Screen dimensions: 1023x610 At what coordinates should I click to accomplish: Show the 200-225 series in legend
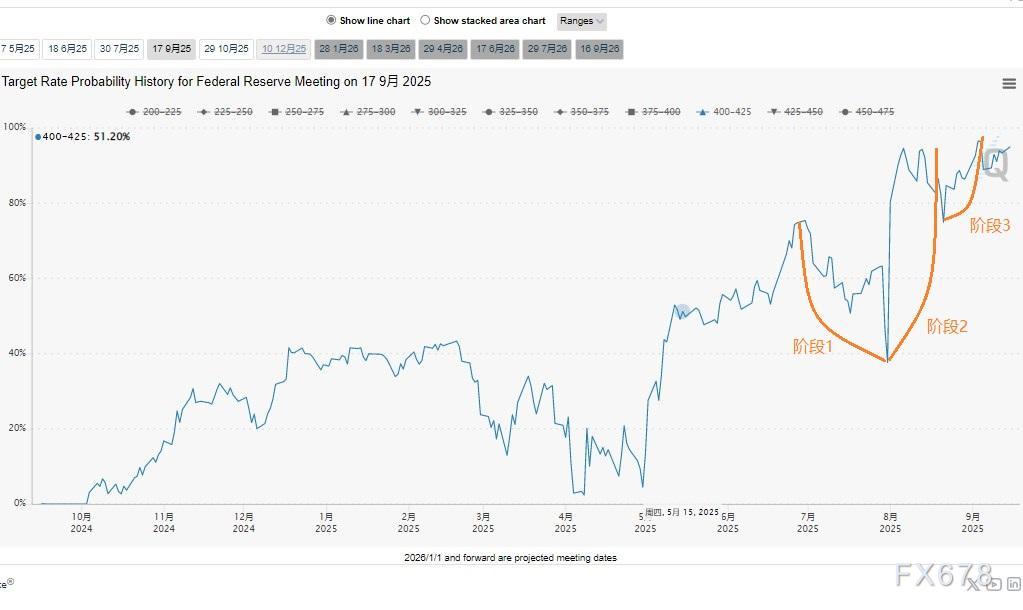155,112
